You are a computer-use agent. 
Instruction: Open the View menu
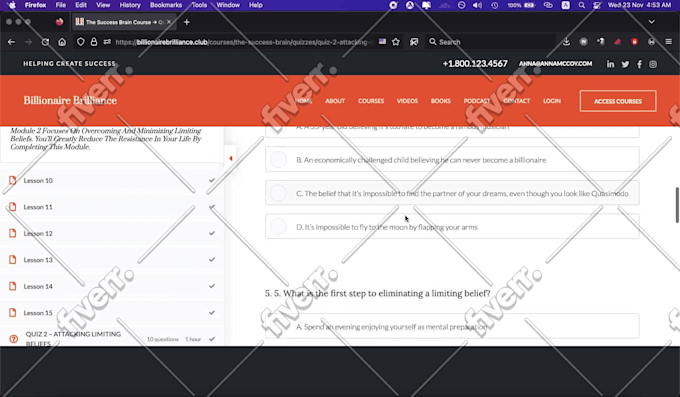pos(103,5)
